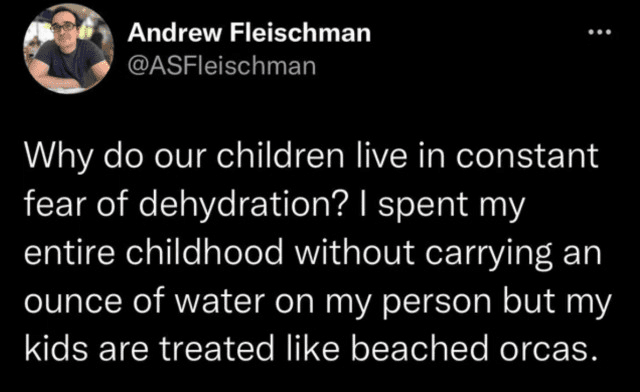
Task: Open the three-dot more options menu
Action: click(x=600, y=31)
